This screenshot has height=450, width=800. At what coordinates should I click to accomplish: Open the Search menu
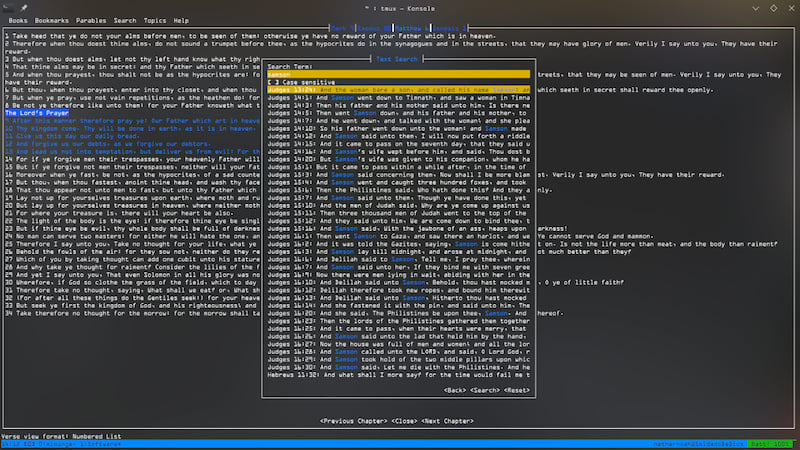(x=124, y=21)
